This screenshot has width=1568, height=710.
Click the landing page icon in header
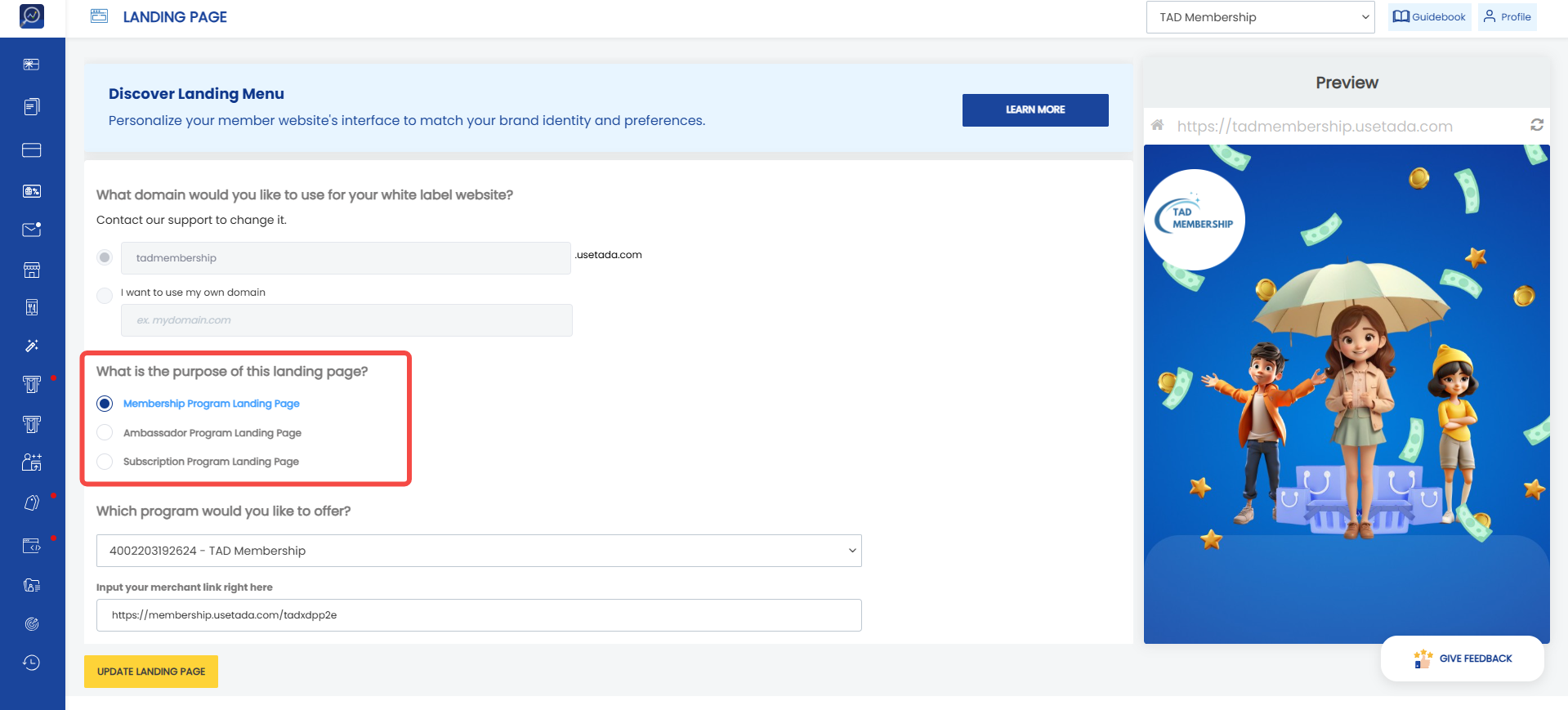99,16
